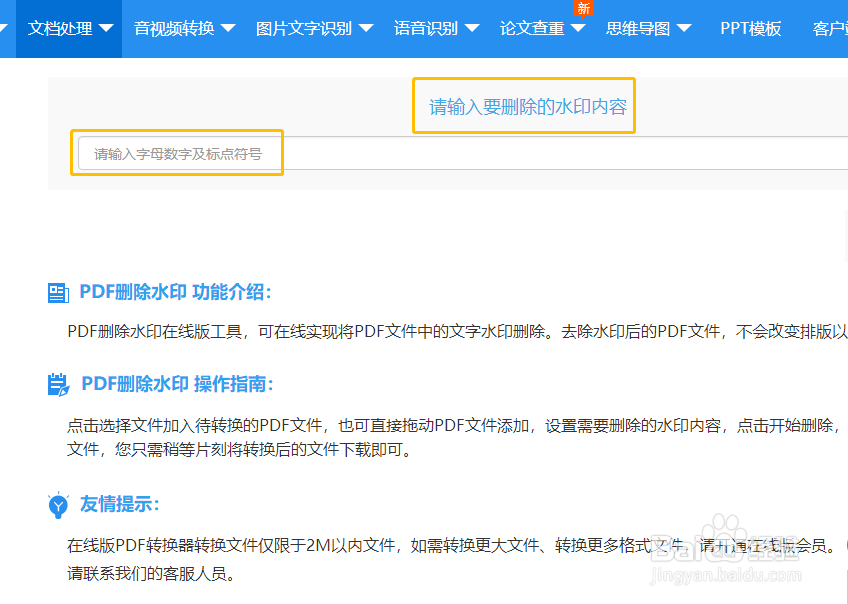This screenshot has height=604, width=848.
Task: Click the watermark text input field
Action: [178, 152]
